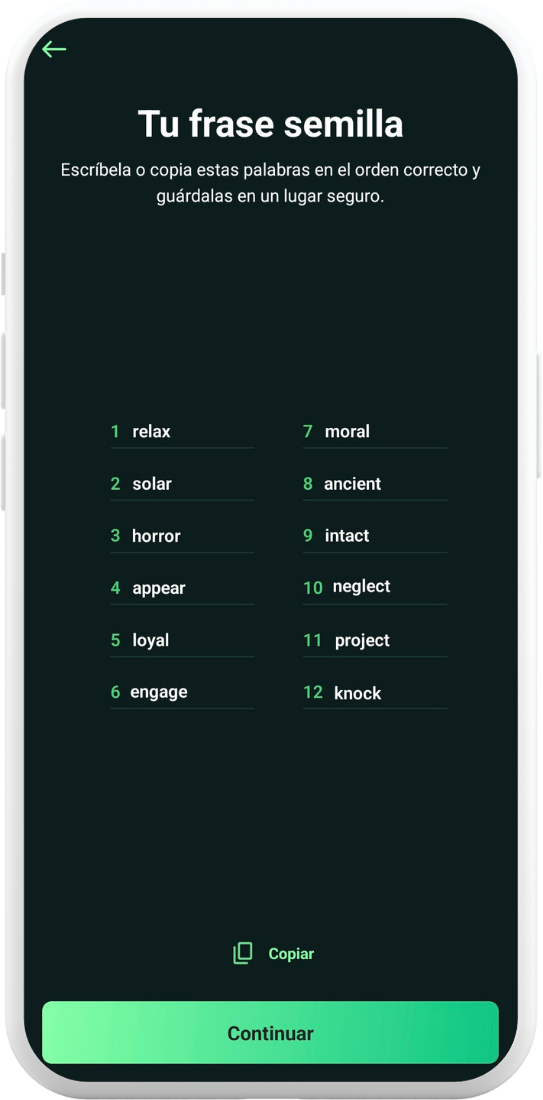The width and height of the screenshot is (543, 1100).
Task: Click the green number 12 label
Action: (313, 693)
